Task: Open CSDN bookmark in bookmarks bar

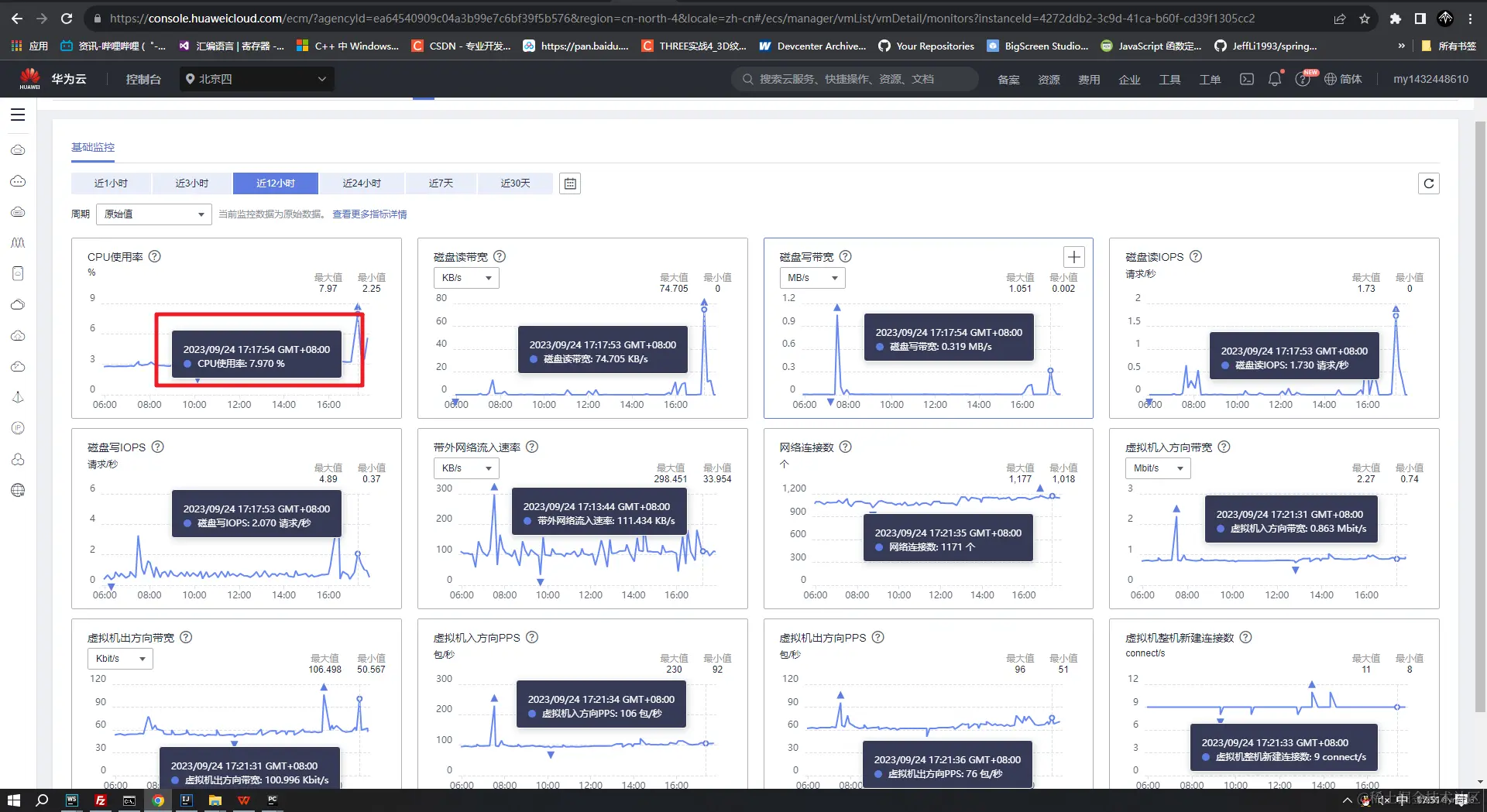Action: tap(461, 46)
